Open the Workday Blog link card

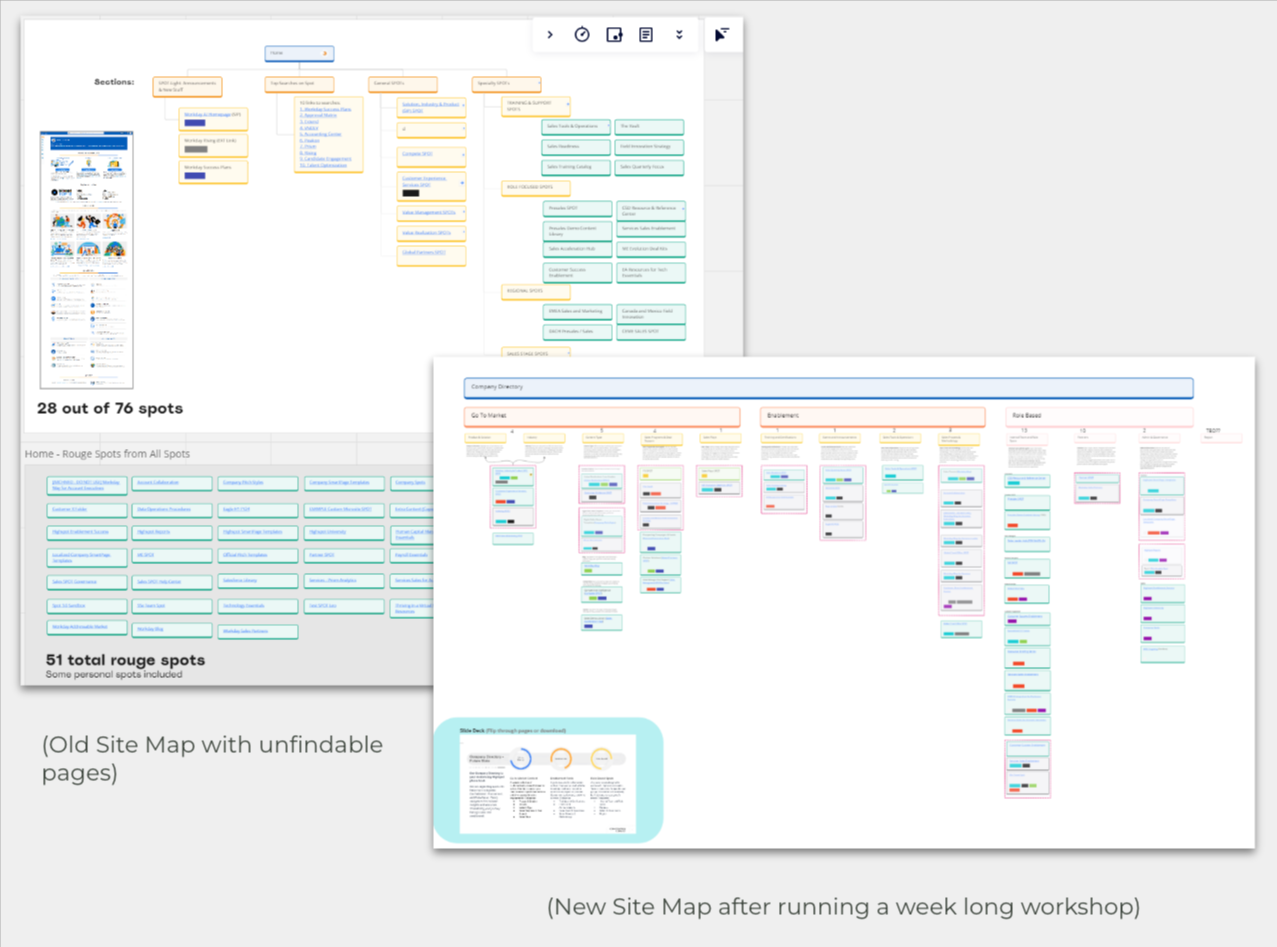tap(172, 630)
